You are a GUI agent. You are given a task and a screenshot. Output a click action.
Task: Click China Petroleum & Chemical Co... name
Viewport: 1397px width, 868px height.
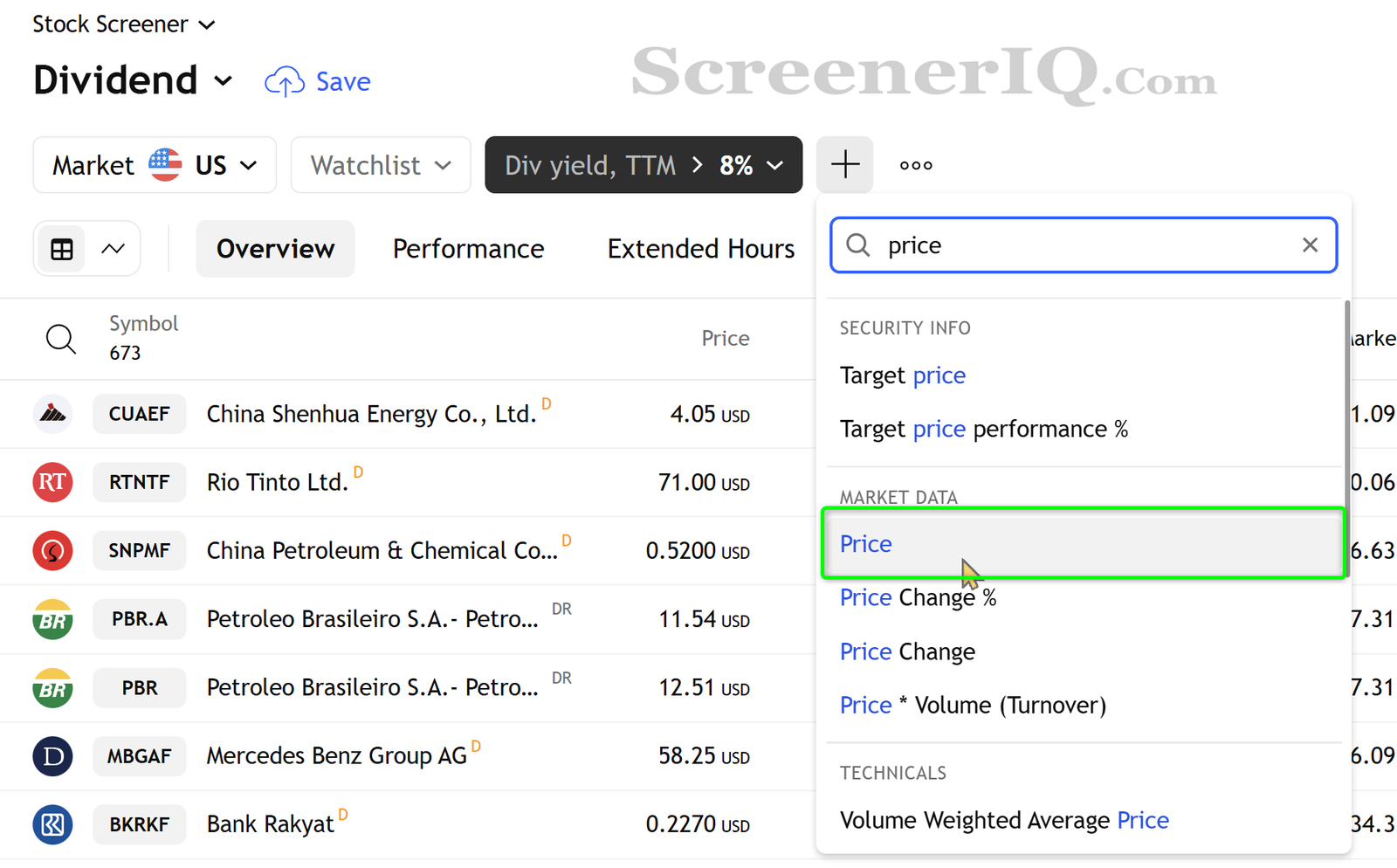[382, 551]
